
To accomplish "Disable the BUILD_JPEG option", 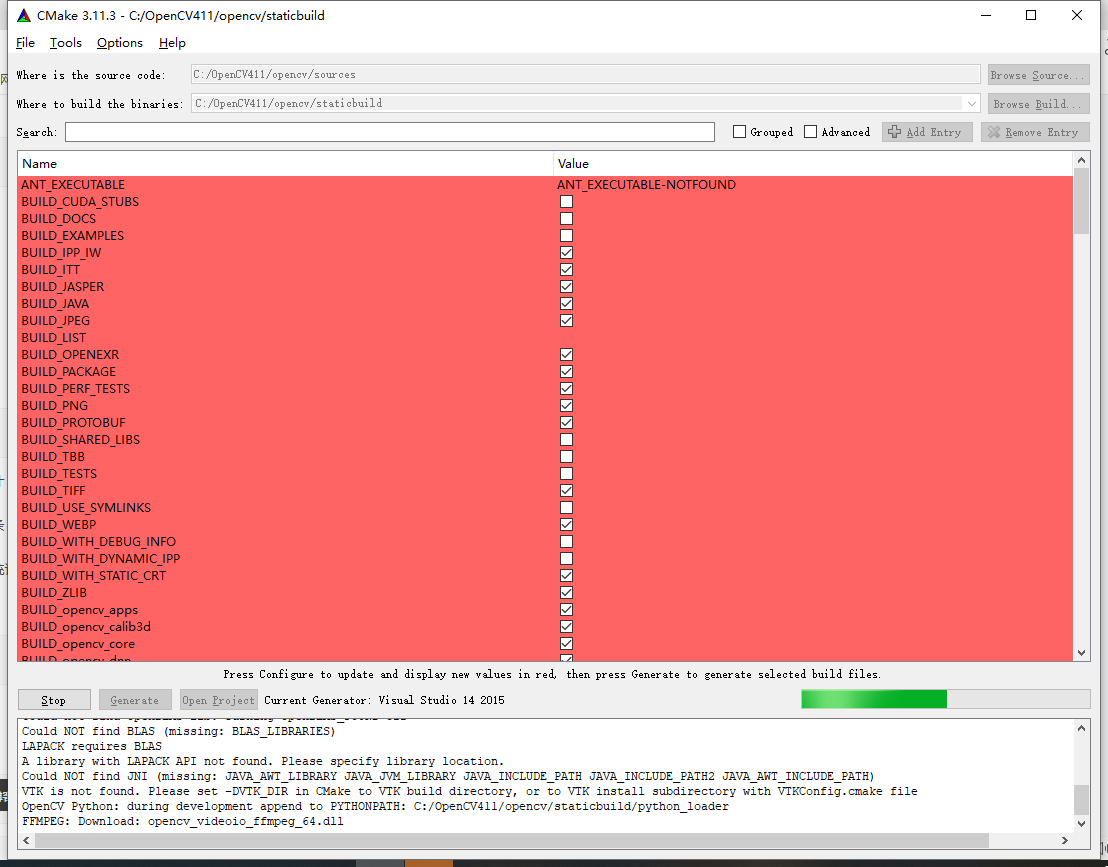I will [567, 320].
